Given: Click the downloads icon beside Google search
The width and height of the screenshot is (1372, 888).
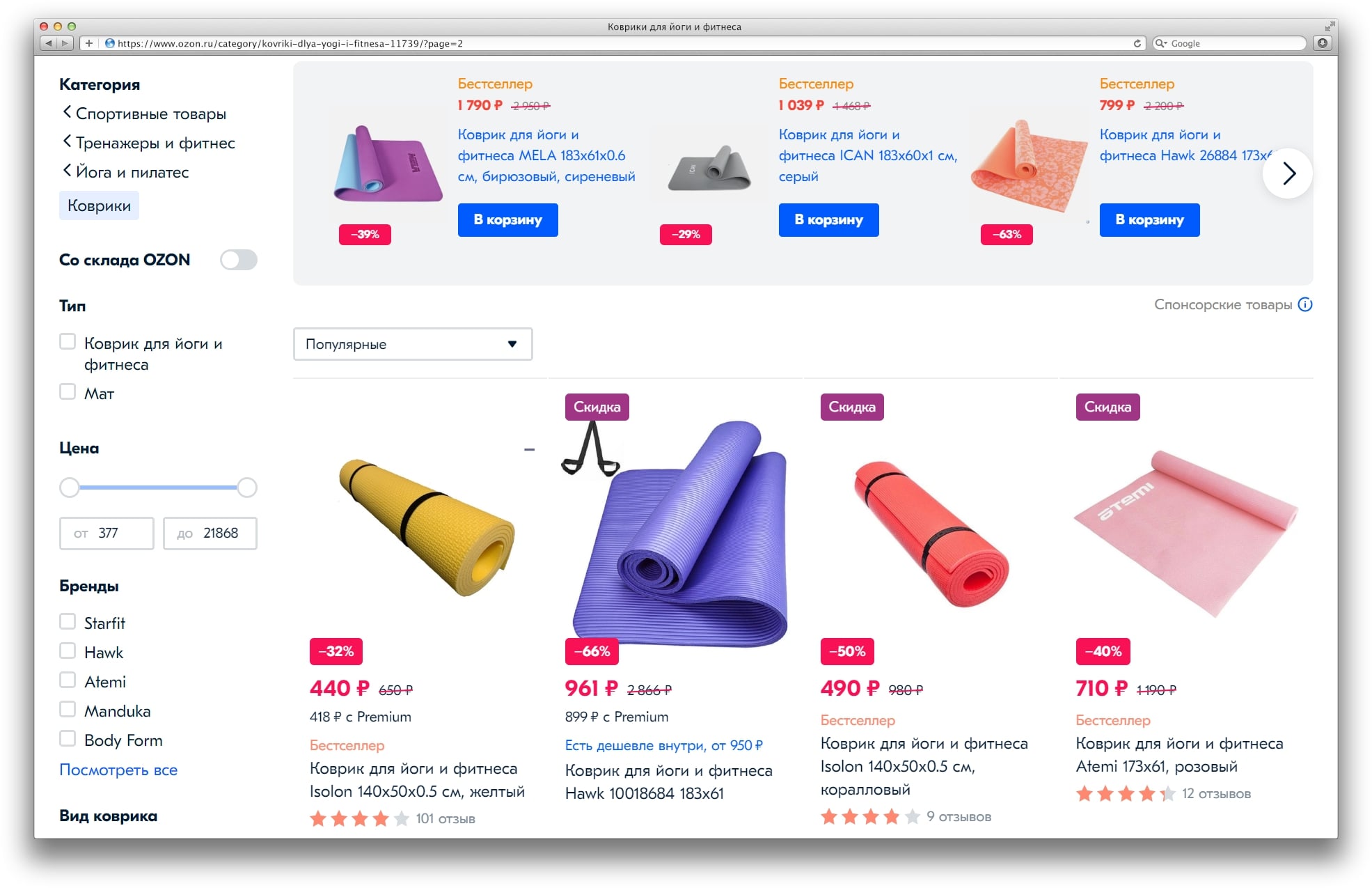Looking at the screenshot, I should pyautogui.click(x=1323, y=43).
